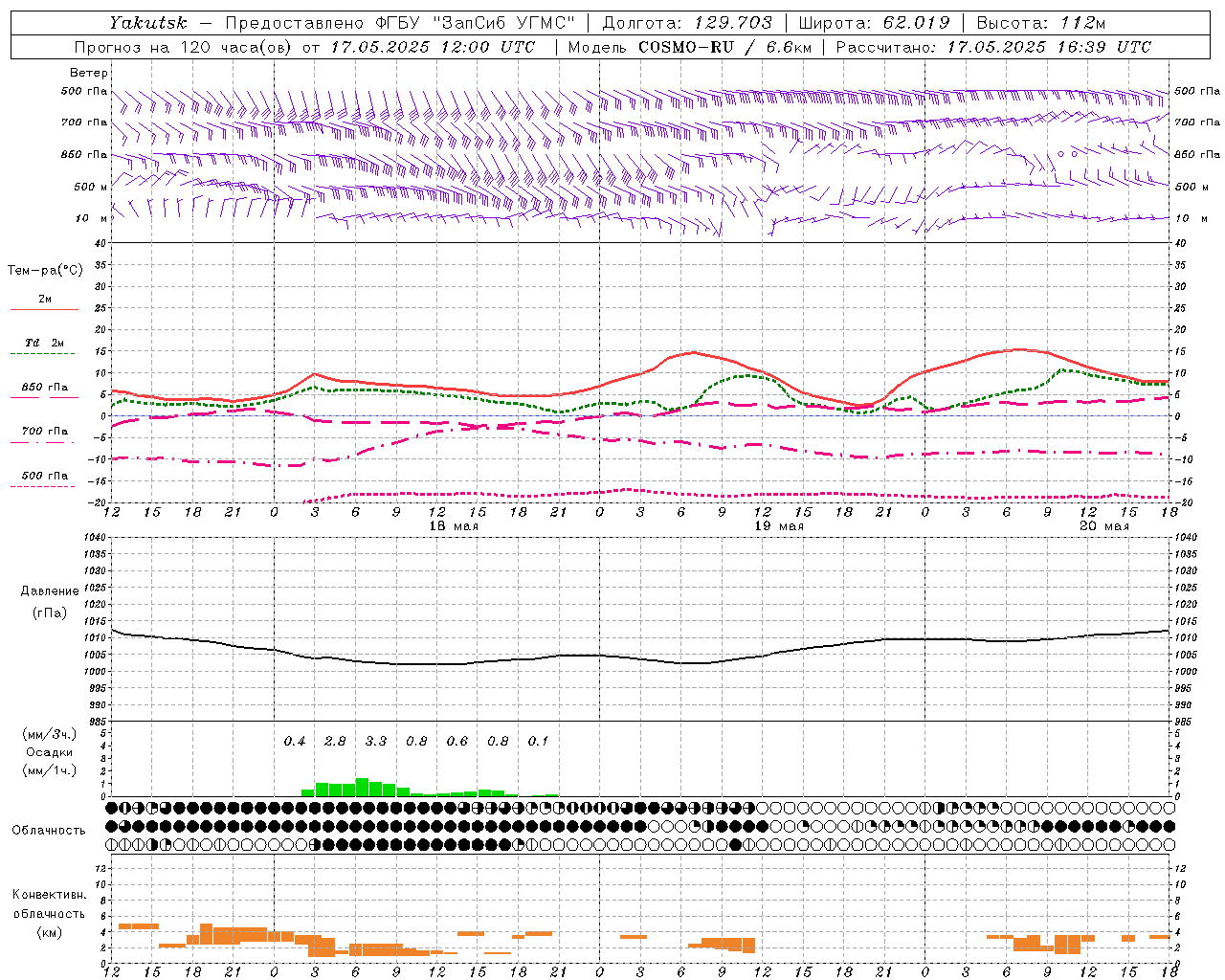Click the 'Модель COSMO-RU / 6.6км' text
The image size is (1225, 980).
689,47
